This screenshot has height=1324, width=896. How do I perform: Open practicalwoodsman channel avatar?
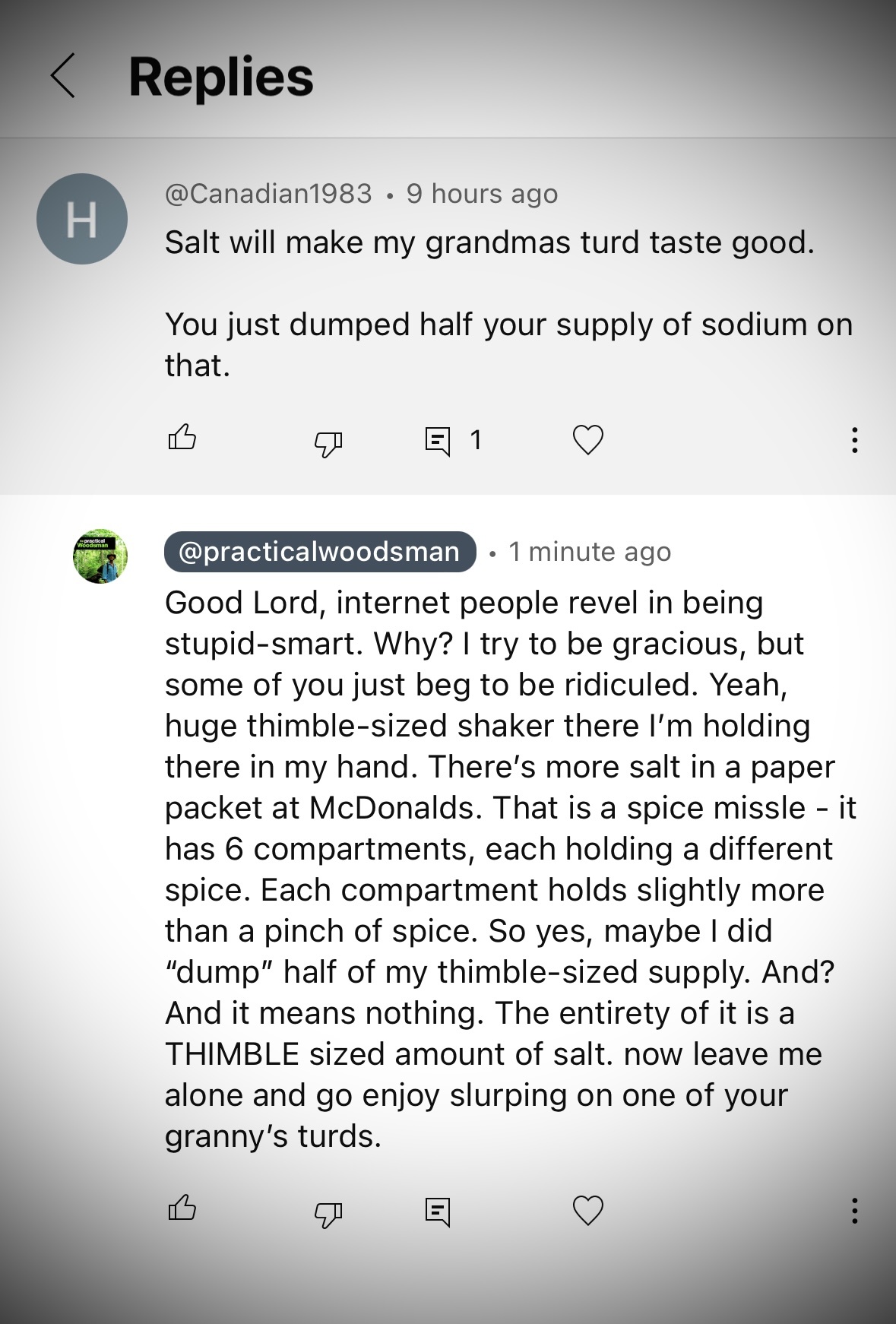[100, 556]
